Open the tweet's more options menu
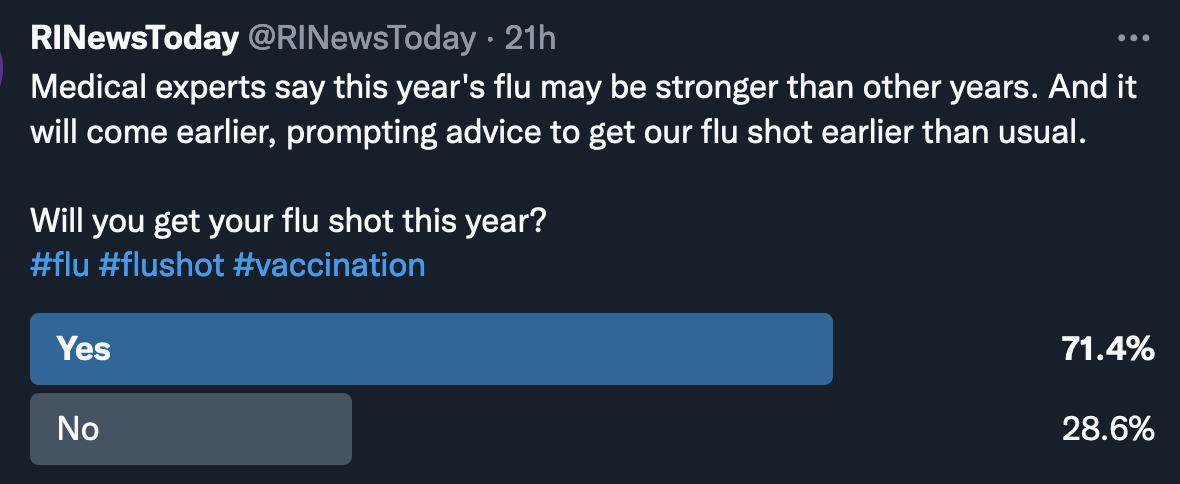 tap(1133, 39)
